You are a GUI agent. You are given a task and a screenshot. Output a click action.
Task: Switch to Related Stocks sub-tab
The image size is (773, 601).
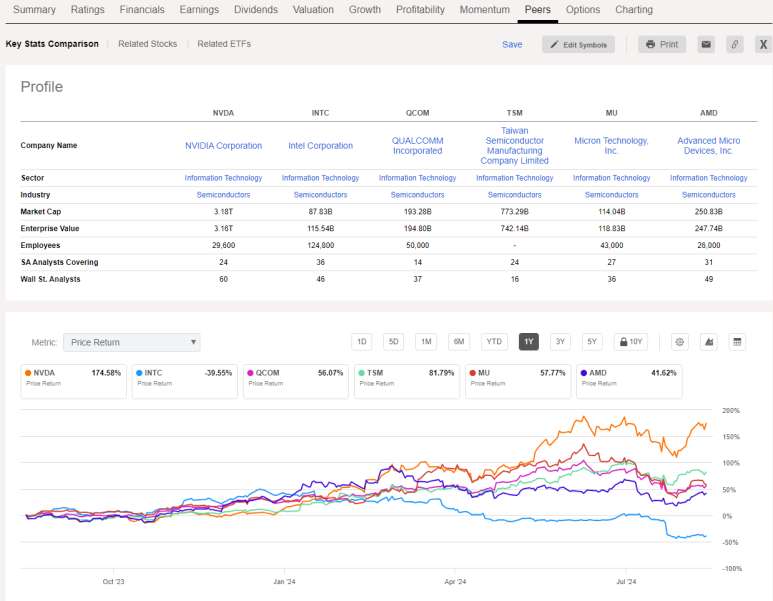147,44
